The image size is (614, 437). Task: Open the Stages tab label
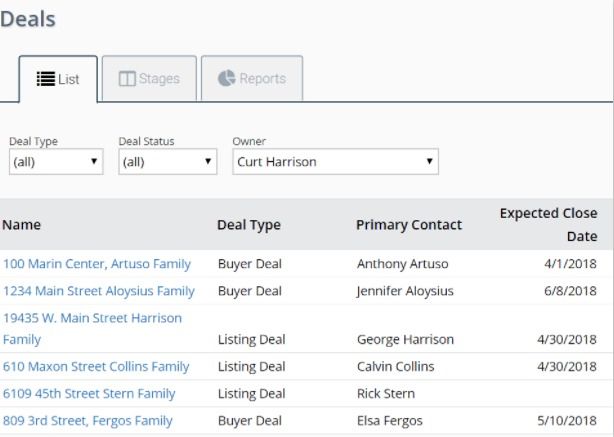(159, 79)
